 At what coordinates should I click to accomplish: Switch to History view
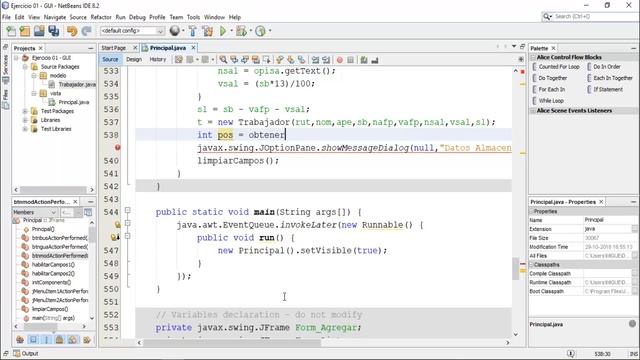[158, 60]
